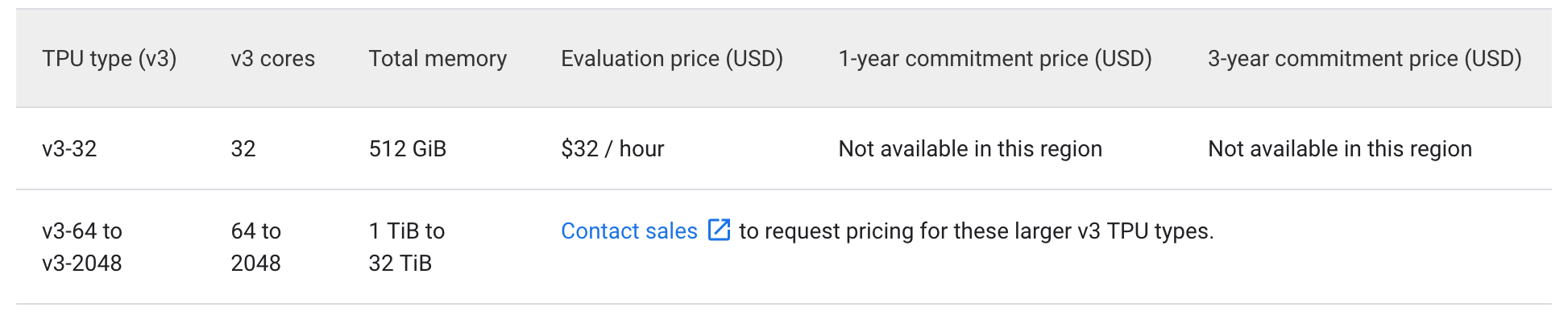Click the 'v3-64 to' text line
Screen dimensions: 1568x324
82,231
